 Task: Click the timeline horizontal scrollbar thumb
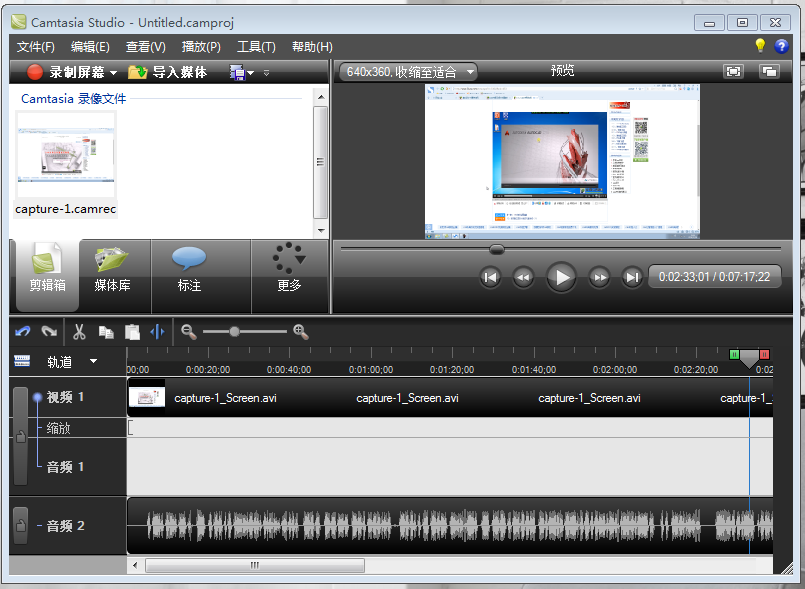255,565
